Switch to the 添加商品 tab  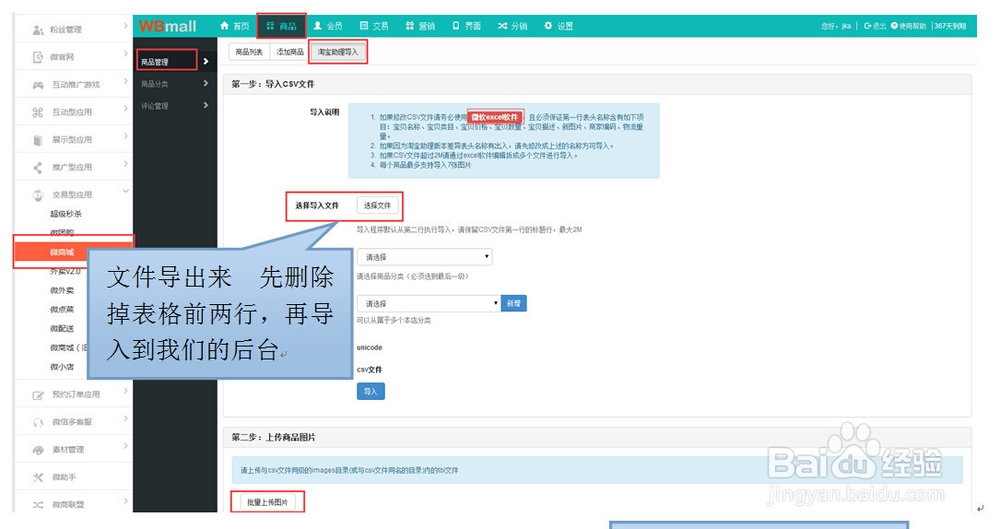(x=290, y=52)
